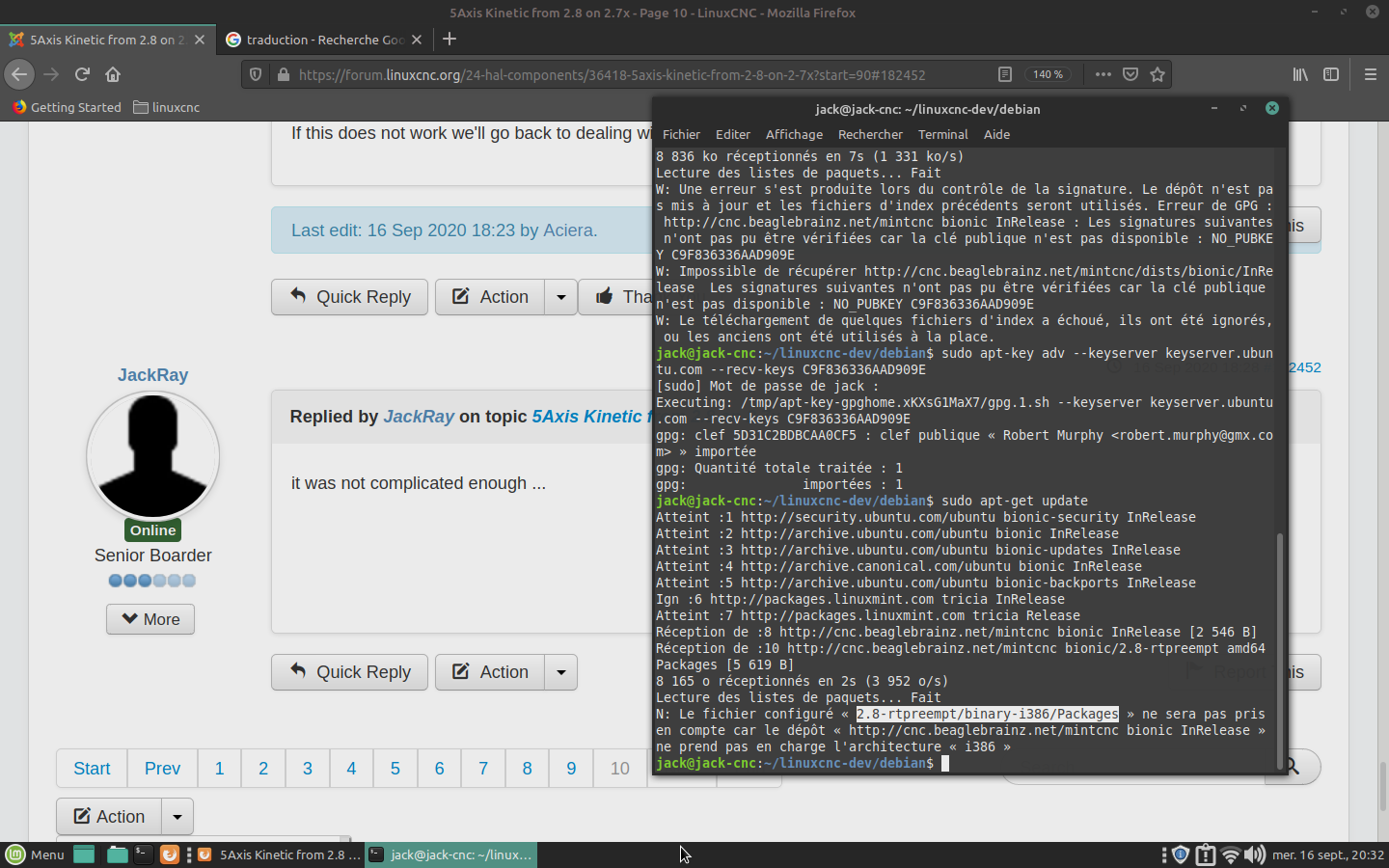Click the Firefox page vertical scrollbar
This screenshot has height=868, width=1389.
click(1382, 786)
